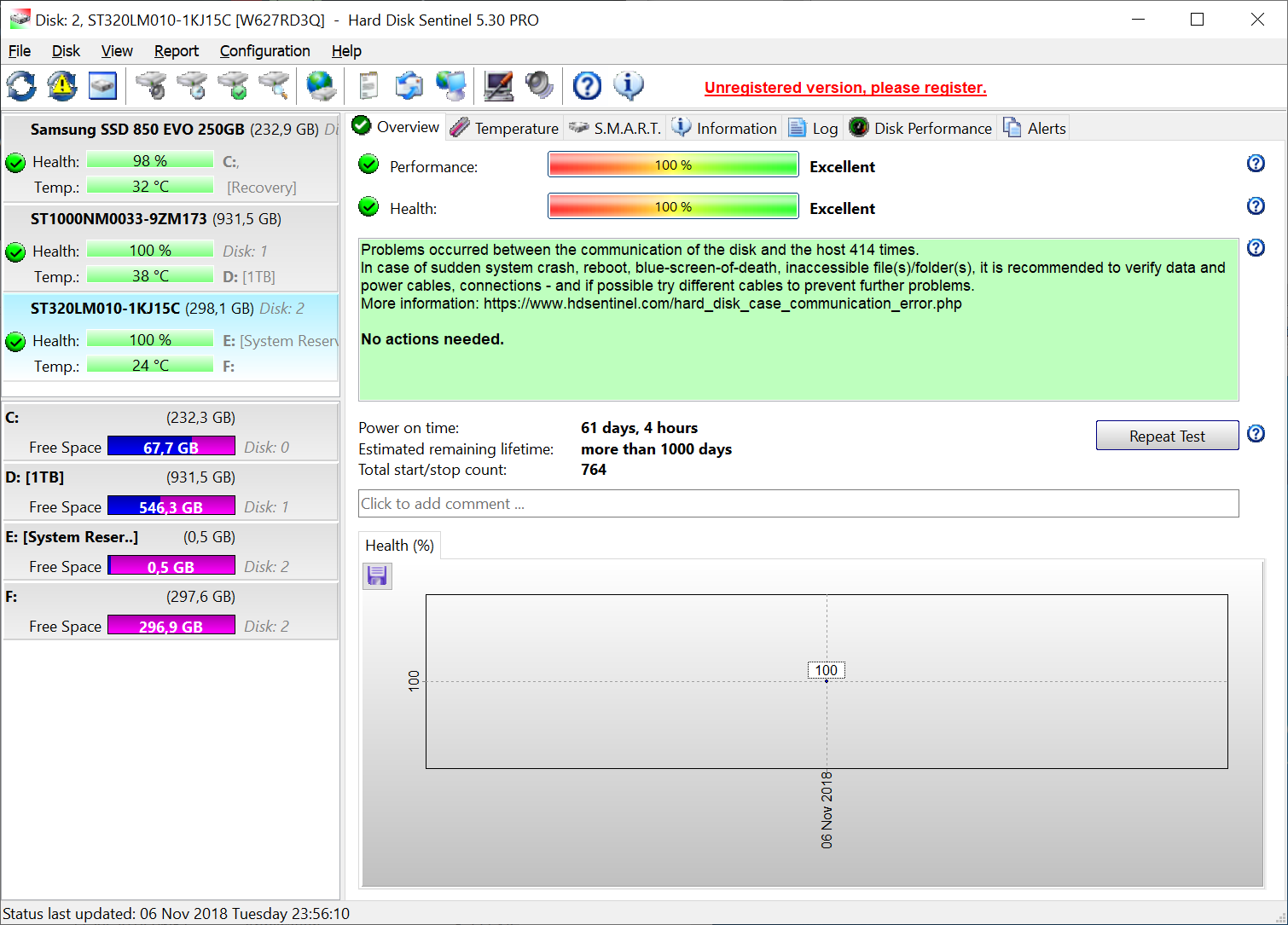The image size is (1288, 925).
Task: Open the File menu
Action: (19, 51)
